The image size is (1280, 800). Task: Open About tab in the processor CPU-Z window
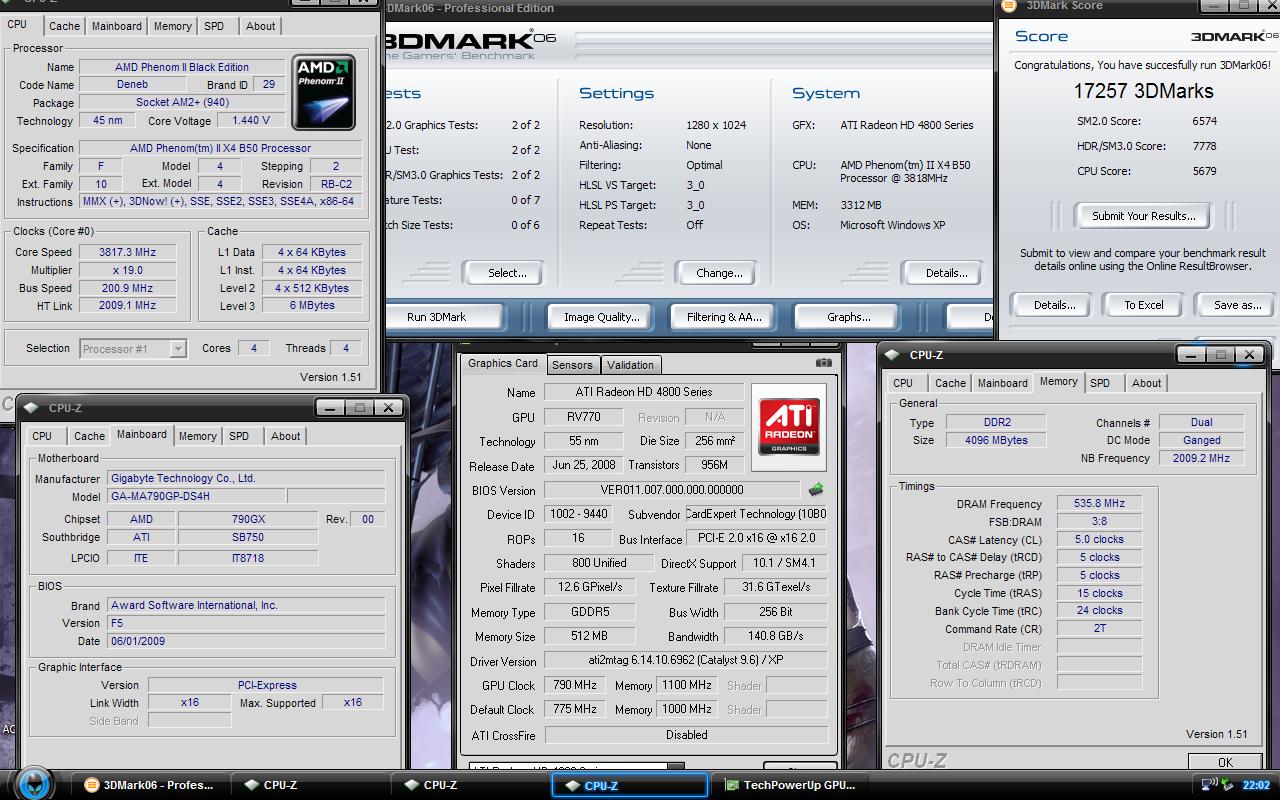click(261, 26)
